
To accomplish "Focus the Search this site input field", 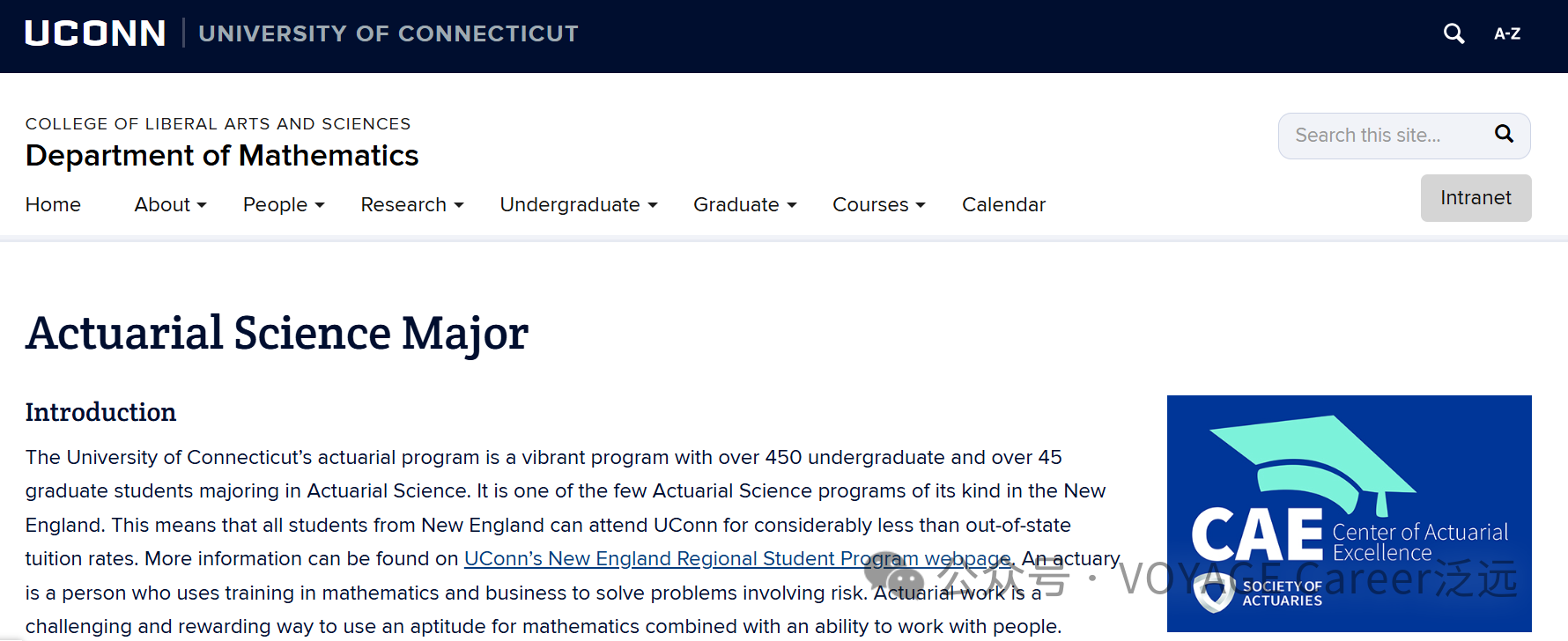I will (1383, 136).
